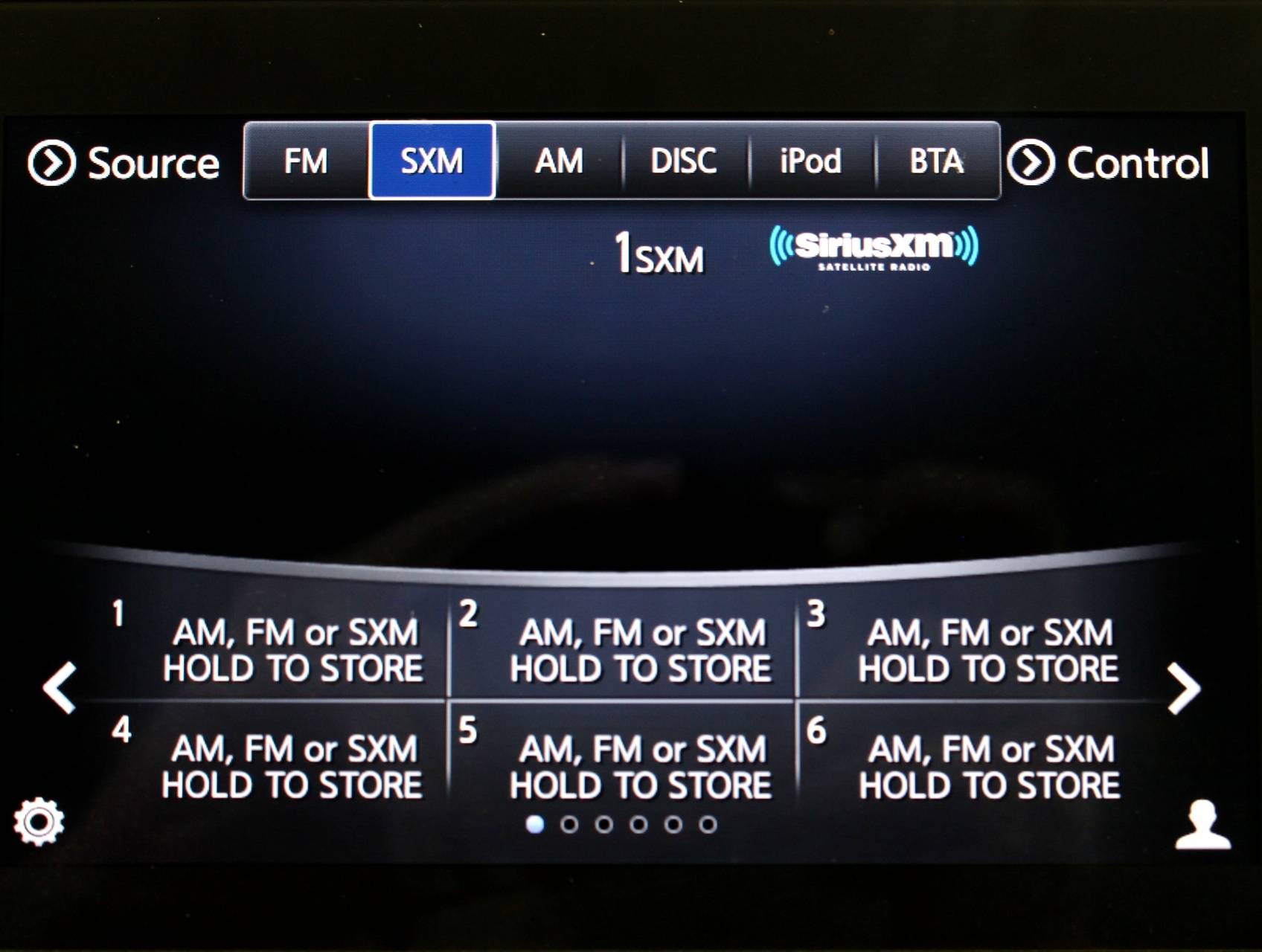Image resolution: width=1262 pixels, height=952 pixels.
Task: Open the user profile icon
Action: [x=1202, y=824]
